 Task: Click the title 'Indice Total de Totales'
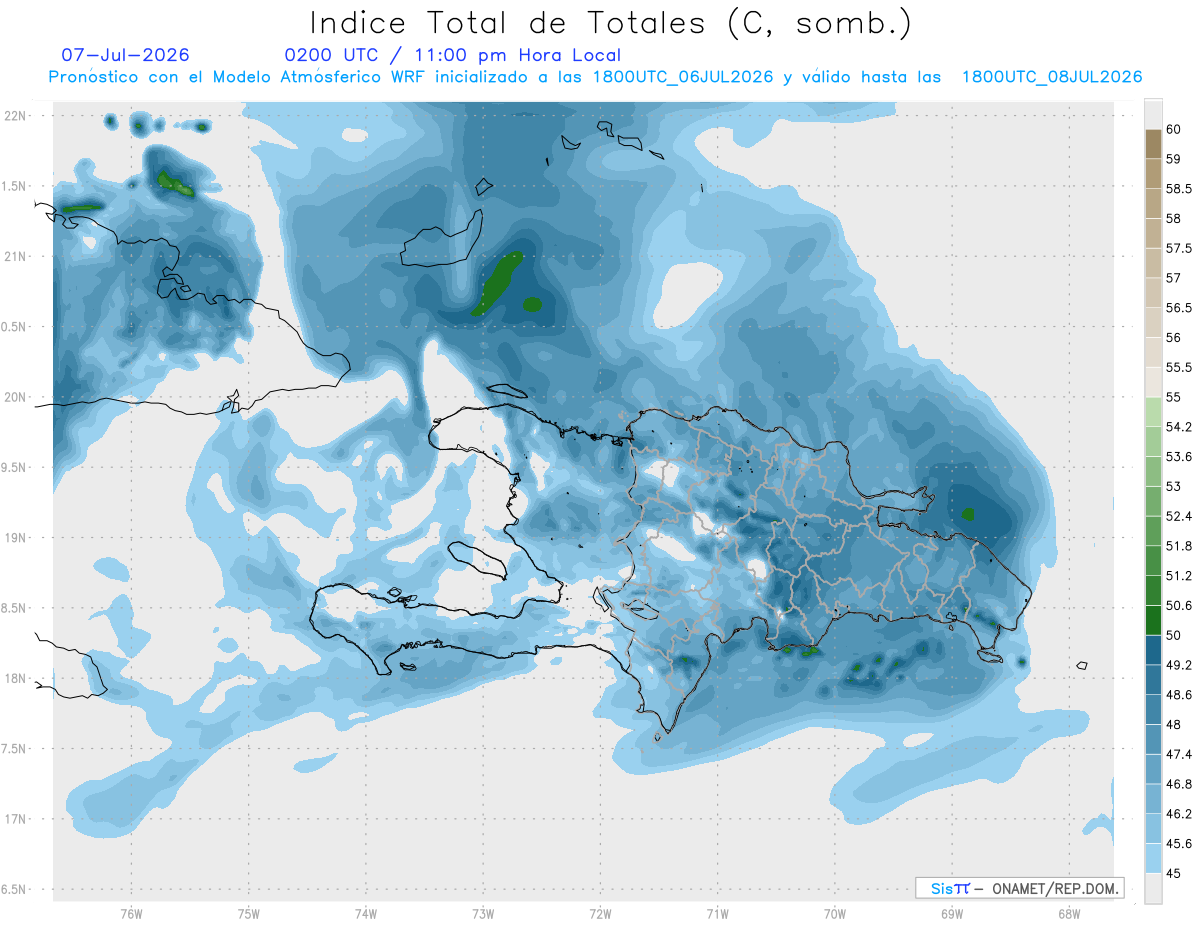pyautogui.click(x=508, y=23)
